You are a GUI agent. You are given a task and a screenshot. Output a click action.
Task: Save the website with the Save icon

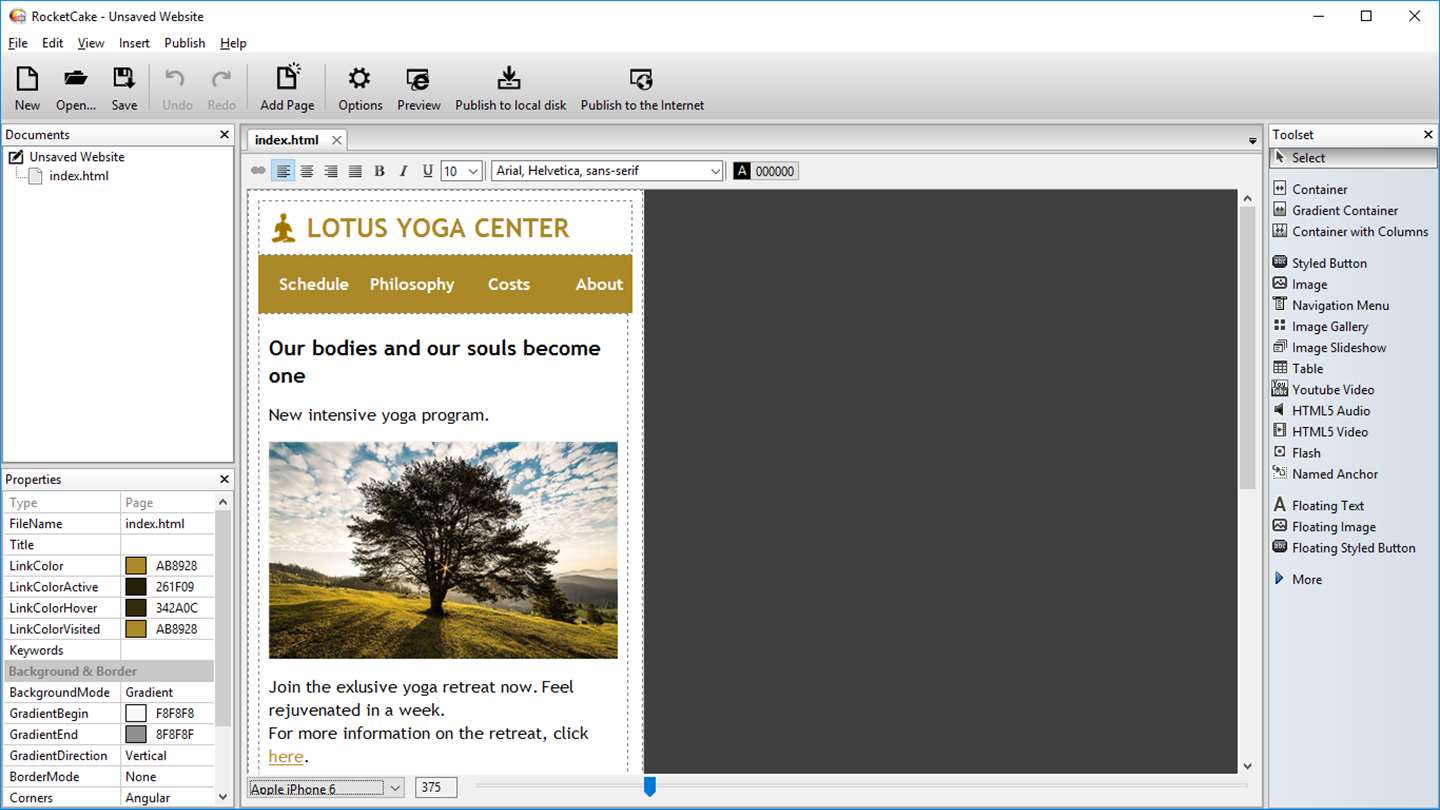pos(124,88)
